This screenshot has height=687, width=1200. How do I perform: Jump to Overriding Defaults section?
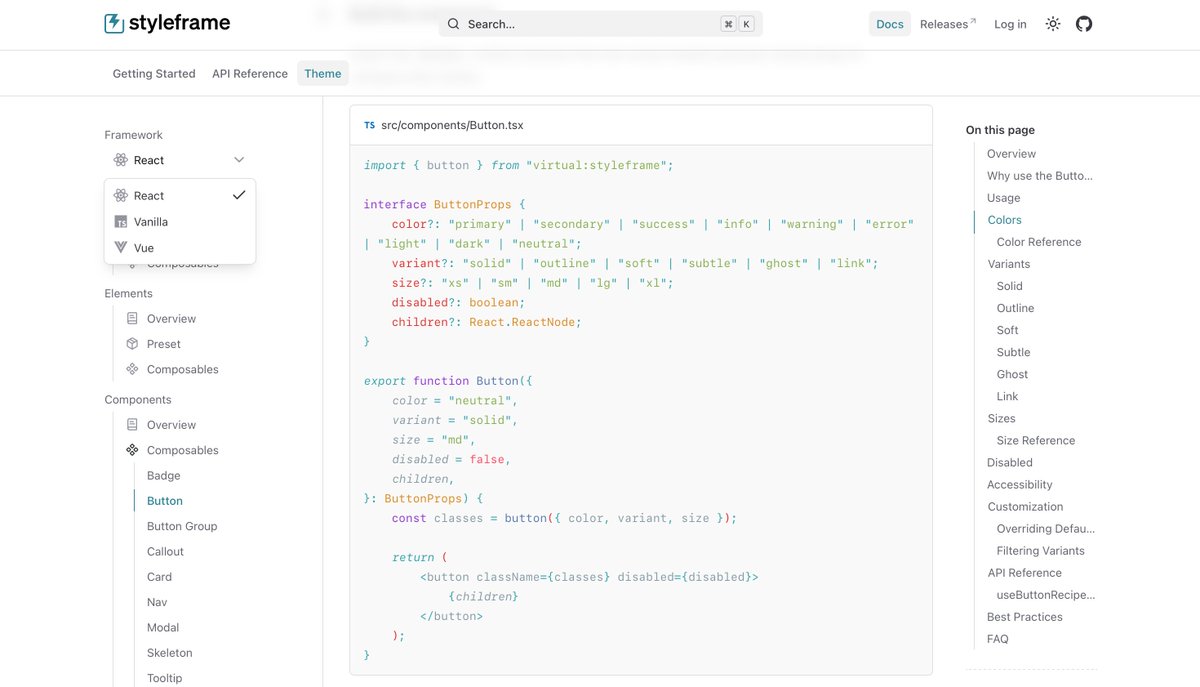[1046, 529]
